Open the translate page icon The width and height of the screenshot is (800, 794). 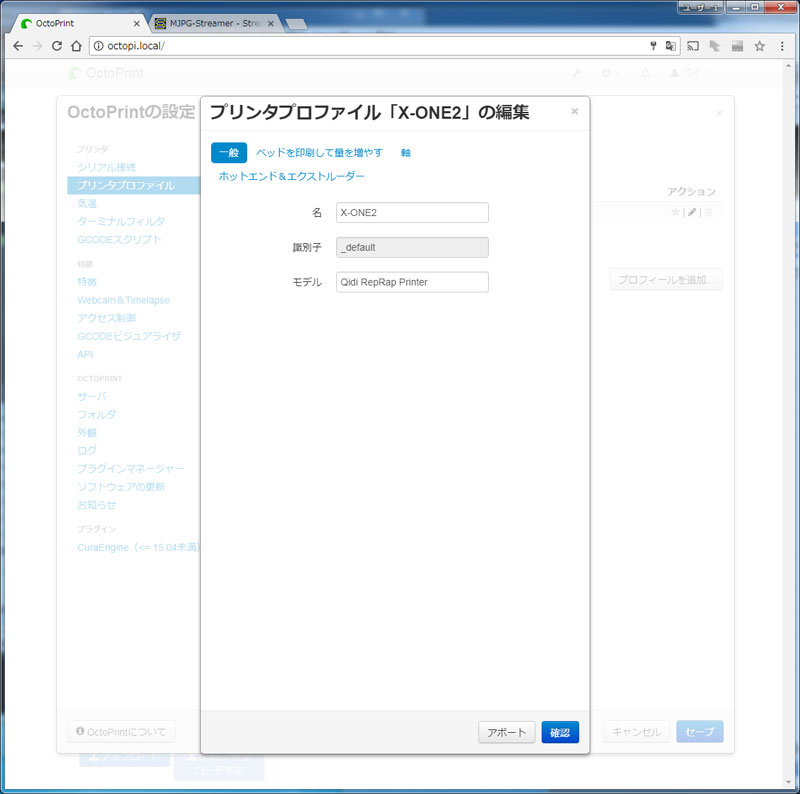(670, 46)
